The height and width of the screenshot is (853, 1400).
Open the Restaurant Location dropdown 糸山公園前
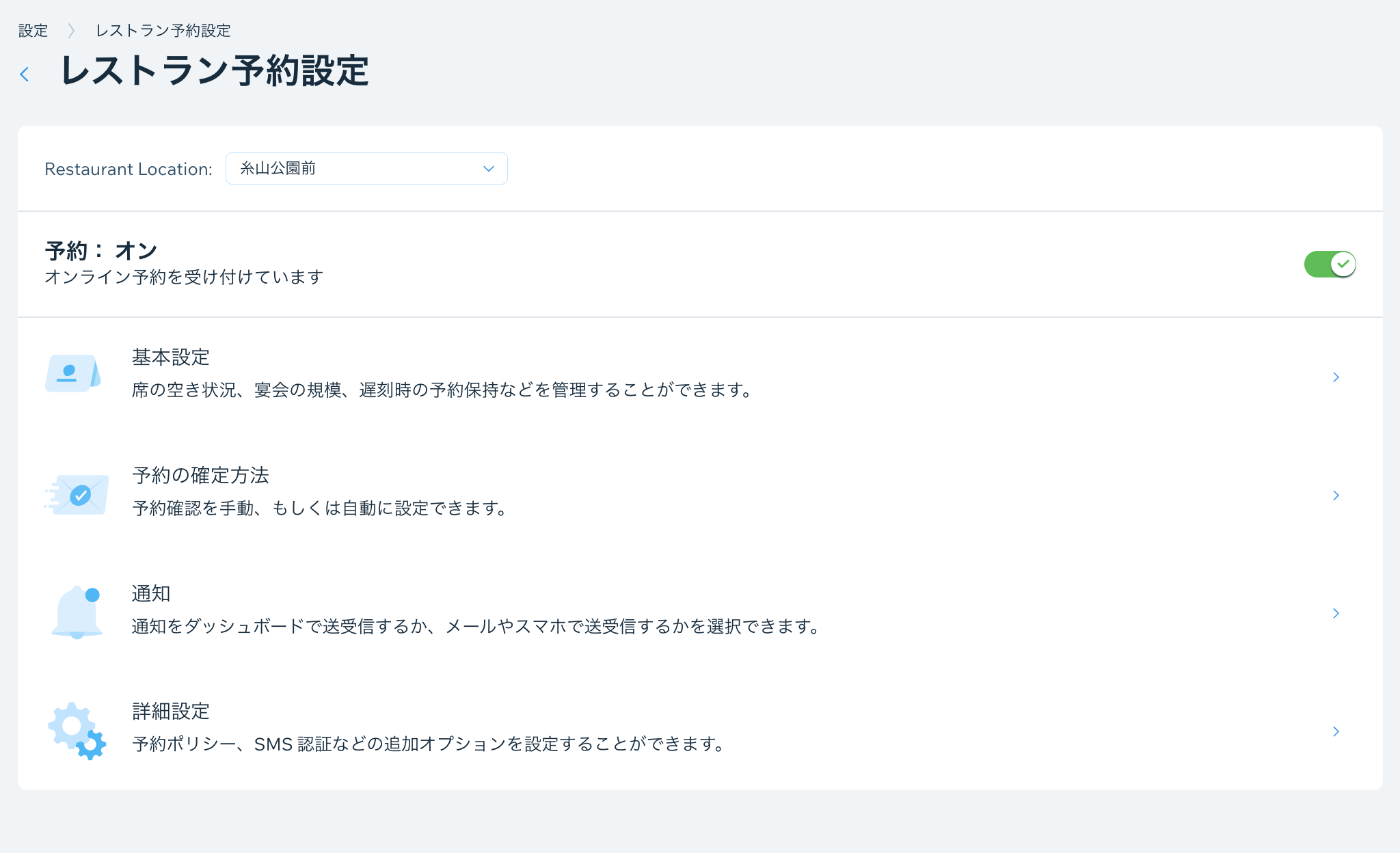366,168
